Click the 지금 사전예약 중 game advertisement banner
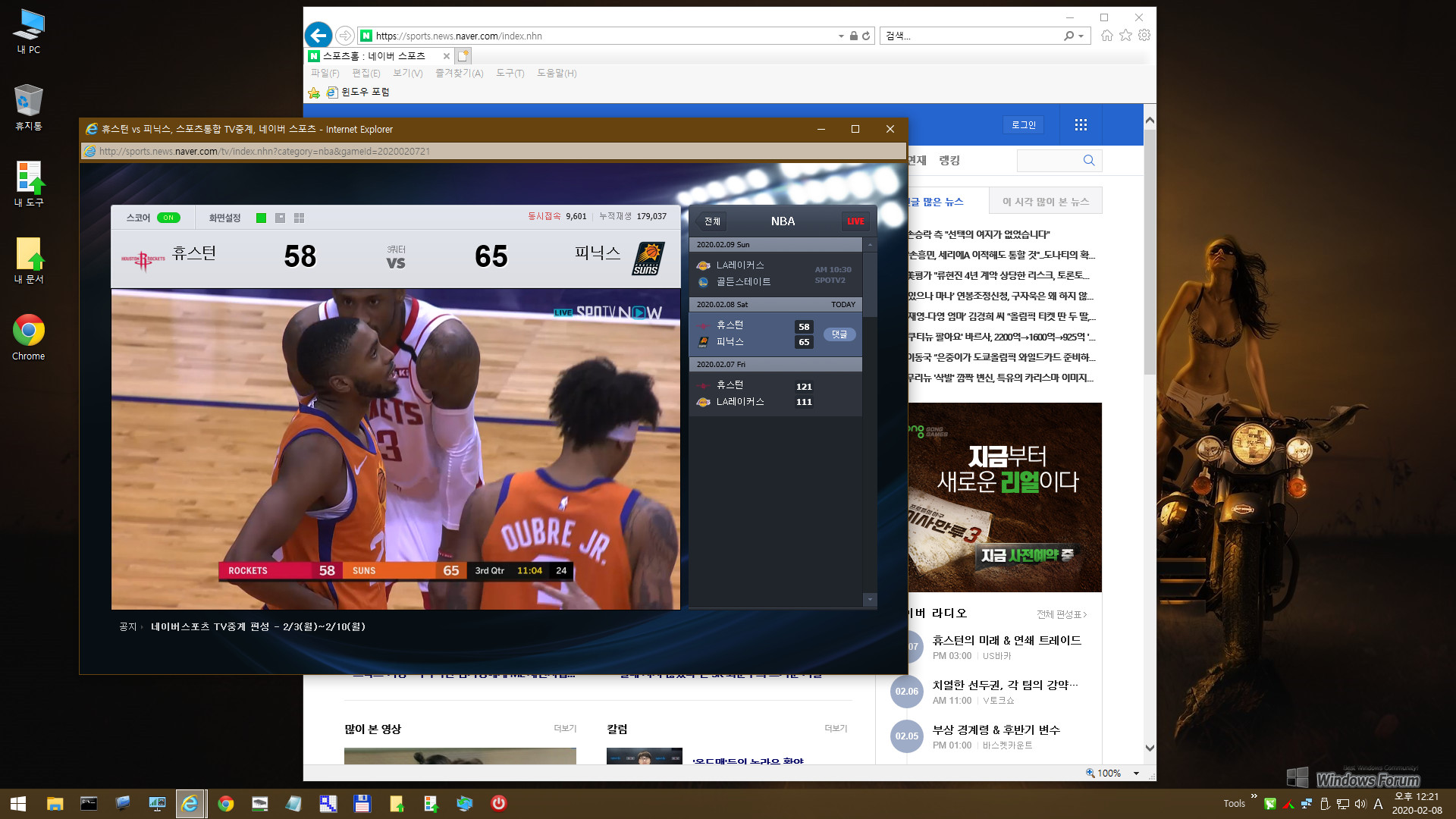Image resolution: width=1456 pixels, height=819 pixels. coord(1005,497)
